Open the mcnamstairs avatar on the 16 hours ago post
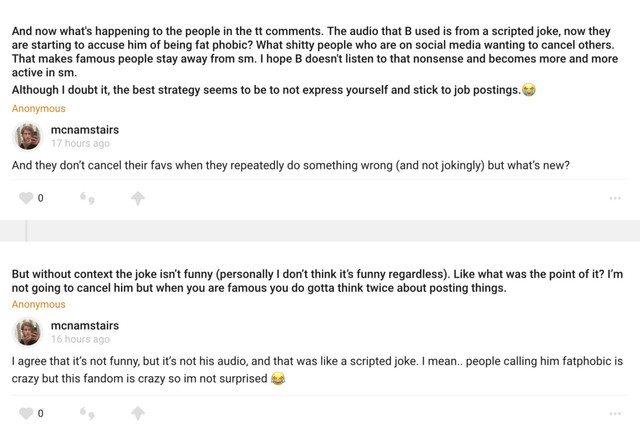This screenshot has height=434, width=640. point(27,332)
